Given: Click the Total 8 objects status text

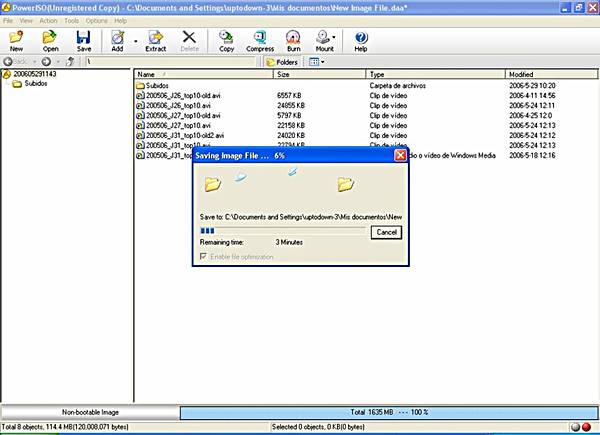Looking at the screenshot, I should pyautogui.click(x=65, y=427).
